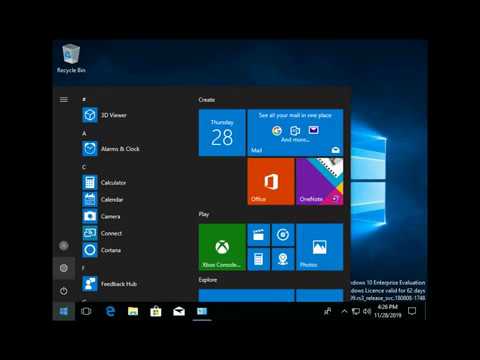Click the # section header
This screenshot has width=480, height=360.
84,99
